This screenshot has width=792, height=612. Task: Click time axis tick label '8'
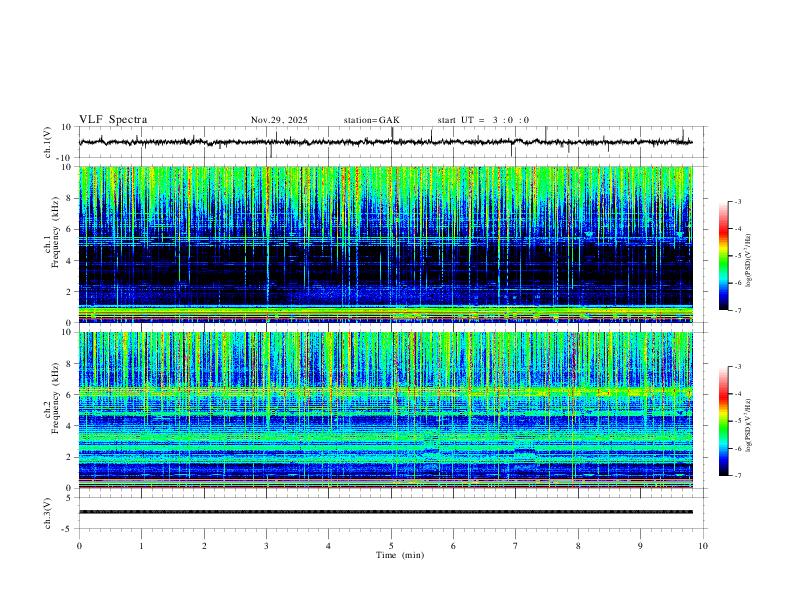[578, 546]
